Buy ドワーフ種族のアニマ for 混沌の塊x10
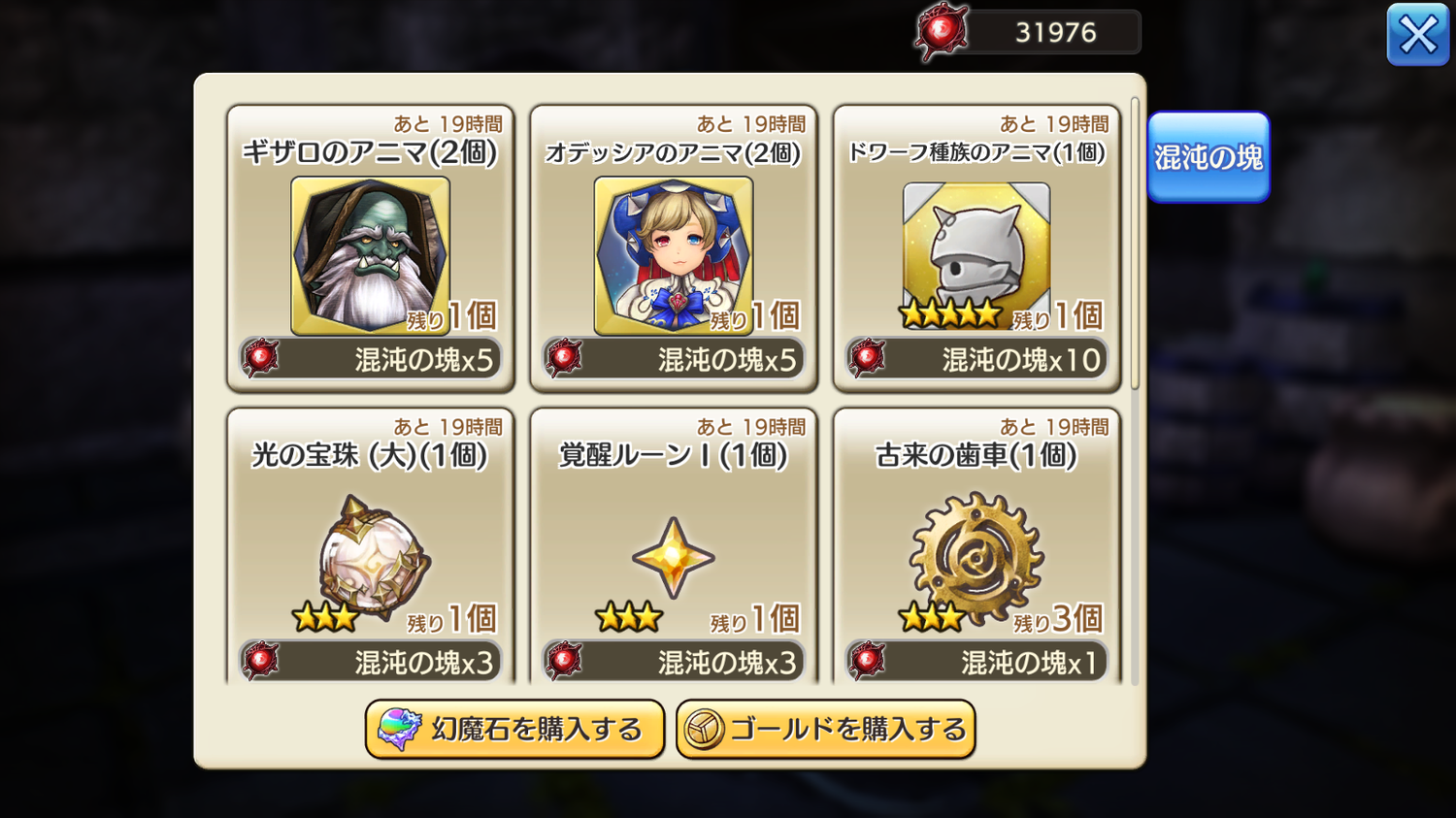This screenshot has width=1456, height=818. [976, 359]
